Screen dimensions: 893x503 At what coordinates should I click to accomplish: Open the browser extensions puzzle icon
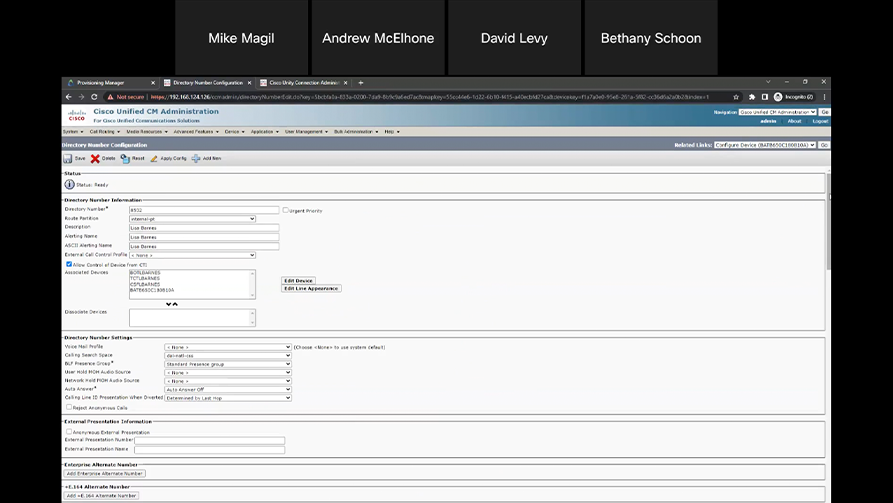(x=752, y=97)
